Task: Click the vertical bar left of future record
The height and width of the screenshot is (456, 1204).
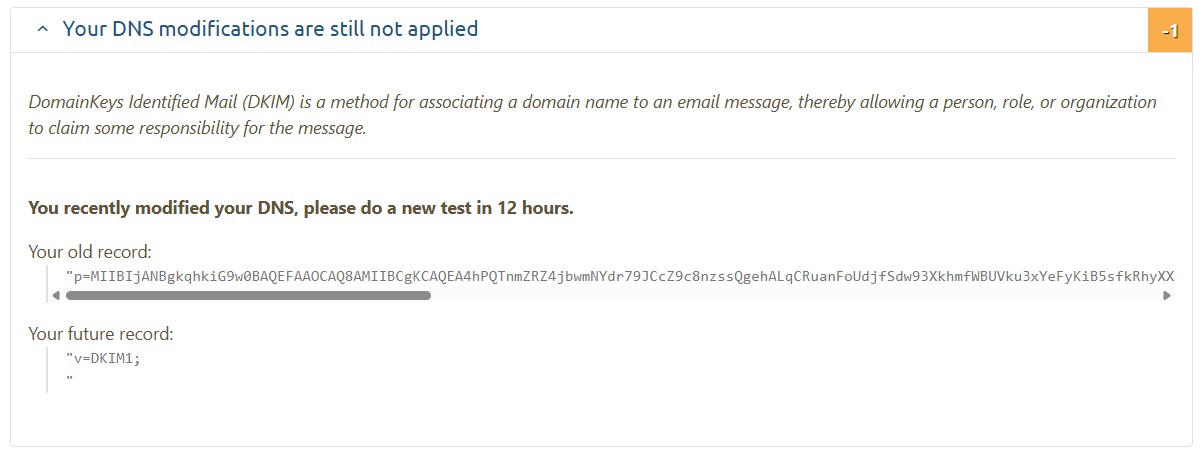Action: click(x=47, y=368)
